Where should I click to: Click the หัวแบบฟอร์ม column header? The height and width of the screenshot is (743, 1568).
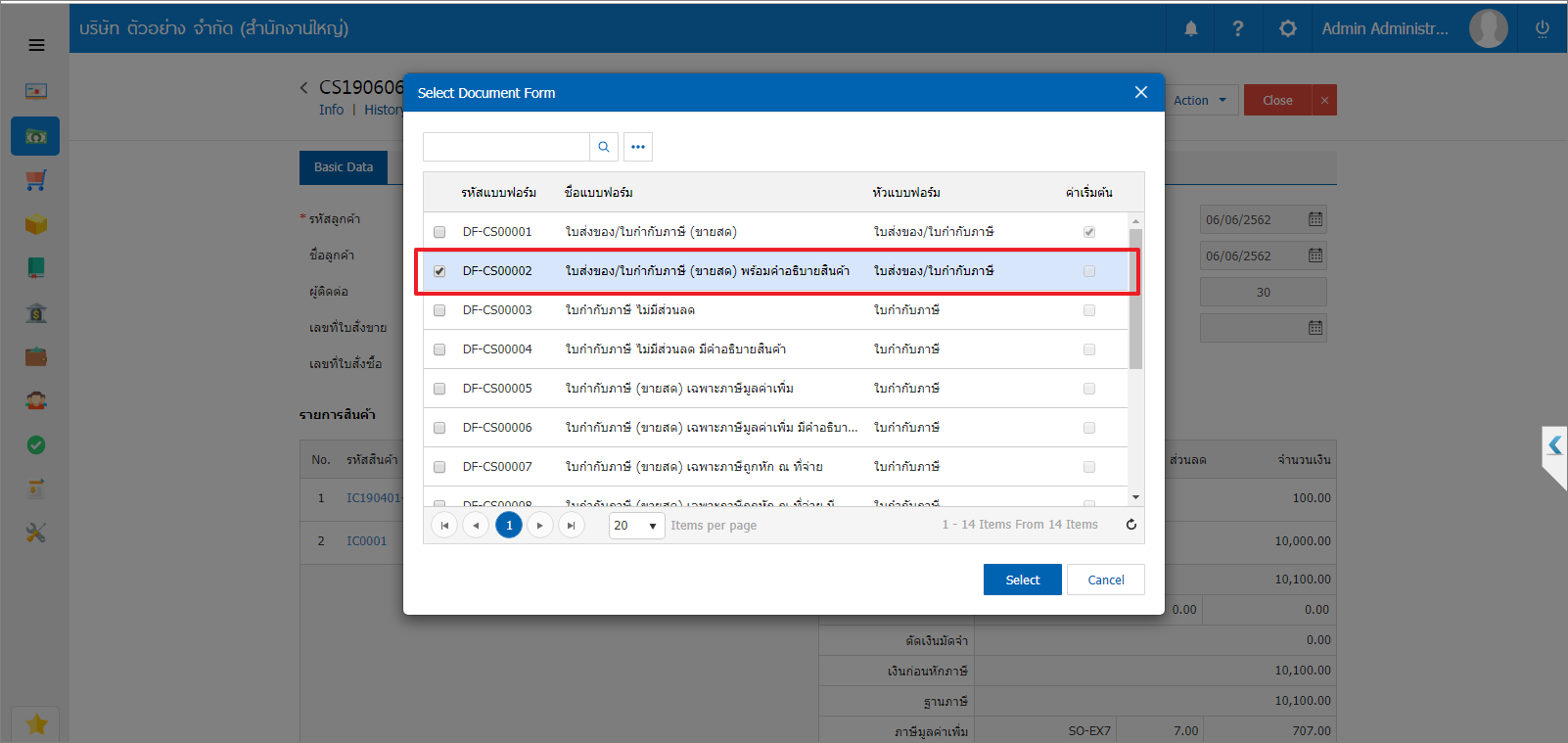click(x=906, y=193)
